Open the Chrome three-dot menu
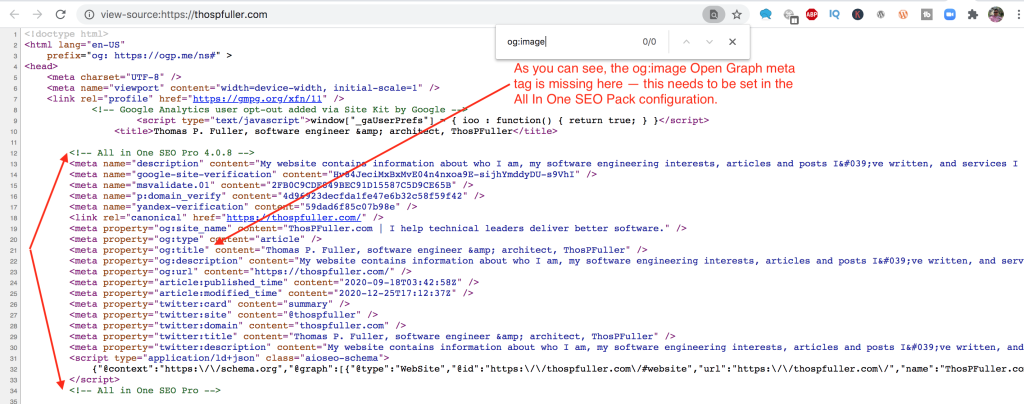This screenshot has height=404, width=1024. (1017, 14)
